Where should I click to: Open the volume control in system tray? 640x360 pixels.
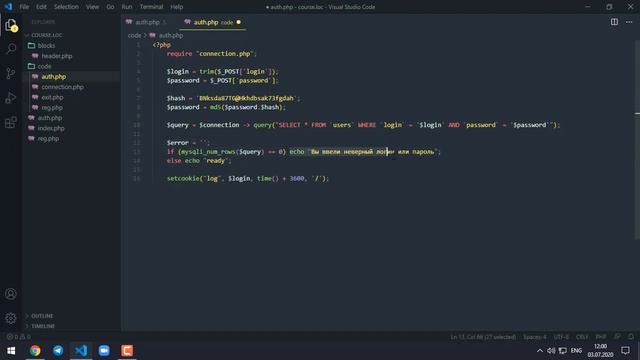click(x=551, y=351)
